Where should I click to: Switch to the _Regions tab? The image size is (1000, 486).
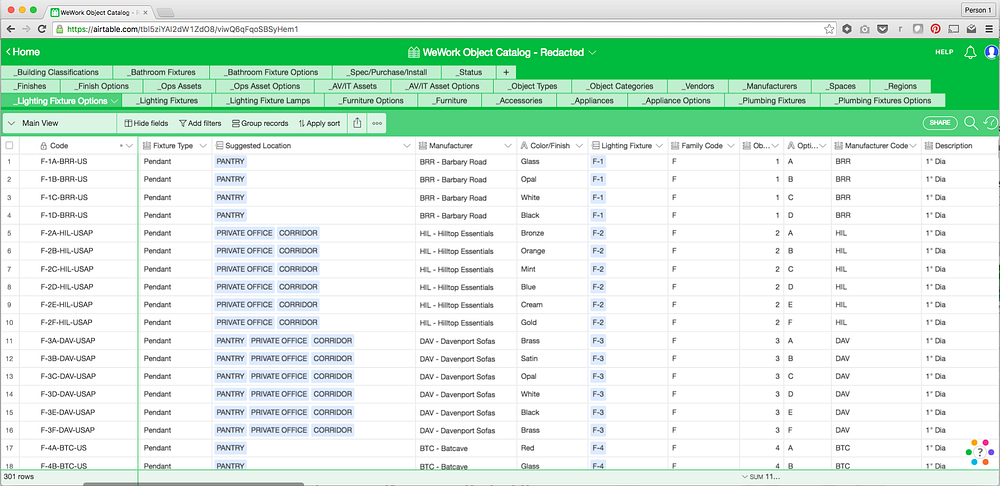coord(900,85)
